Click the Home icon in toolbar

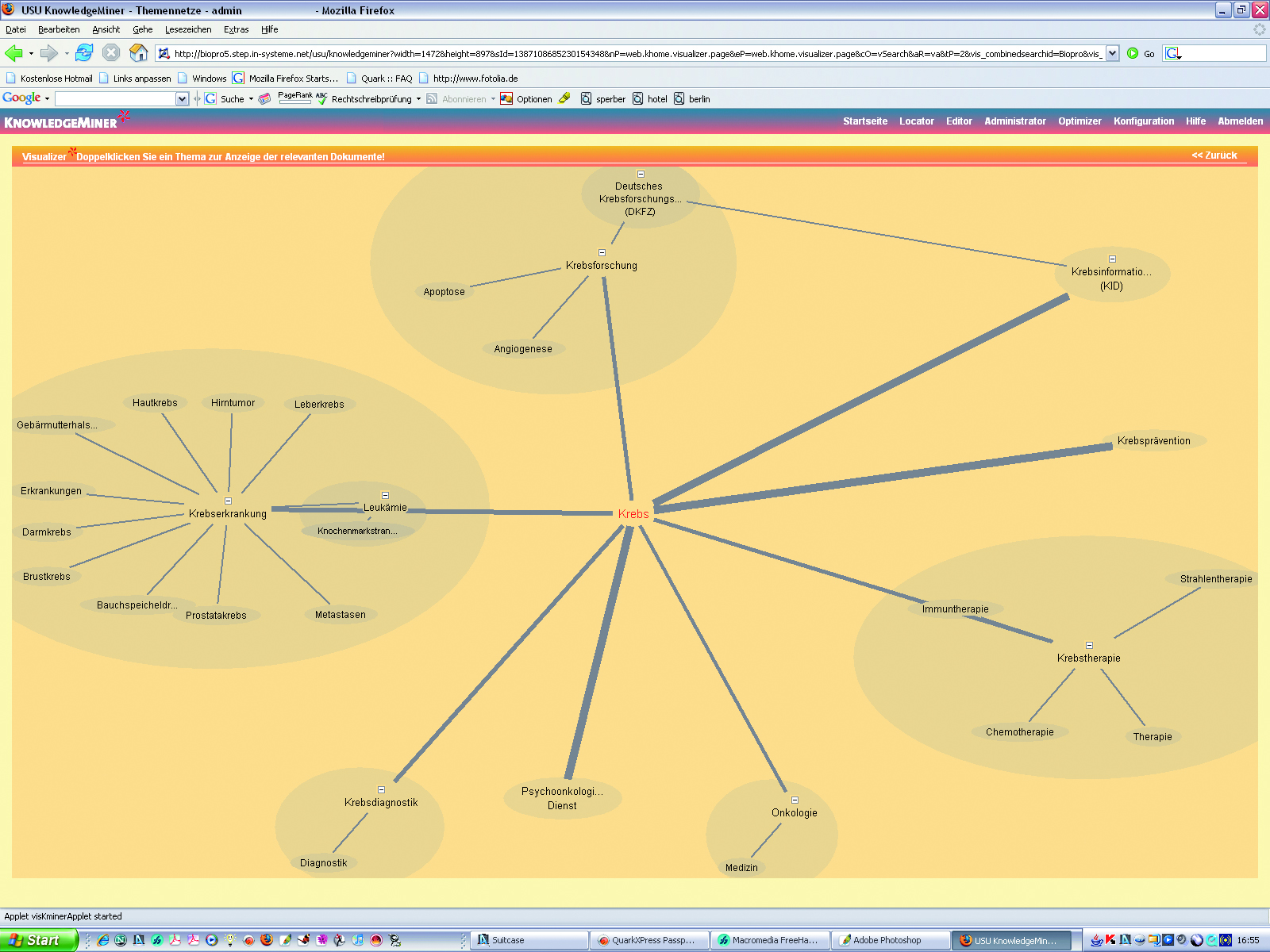(138, 53)
